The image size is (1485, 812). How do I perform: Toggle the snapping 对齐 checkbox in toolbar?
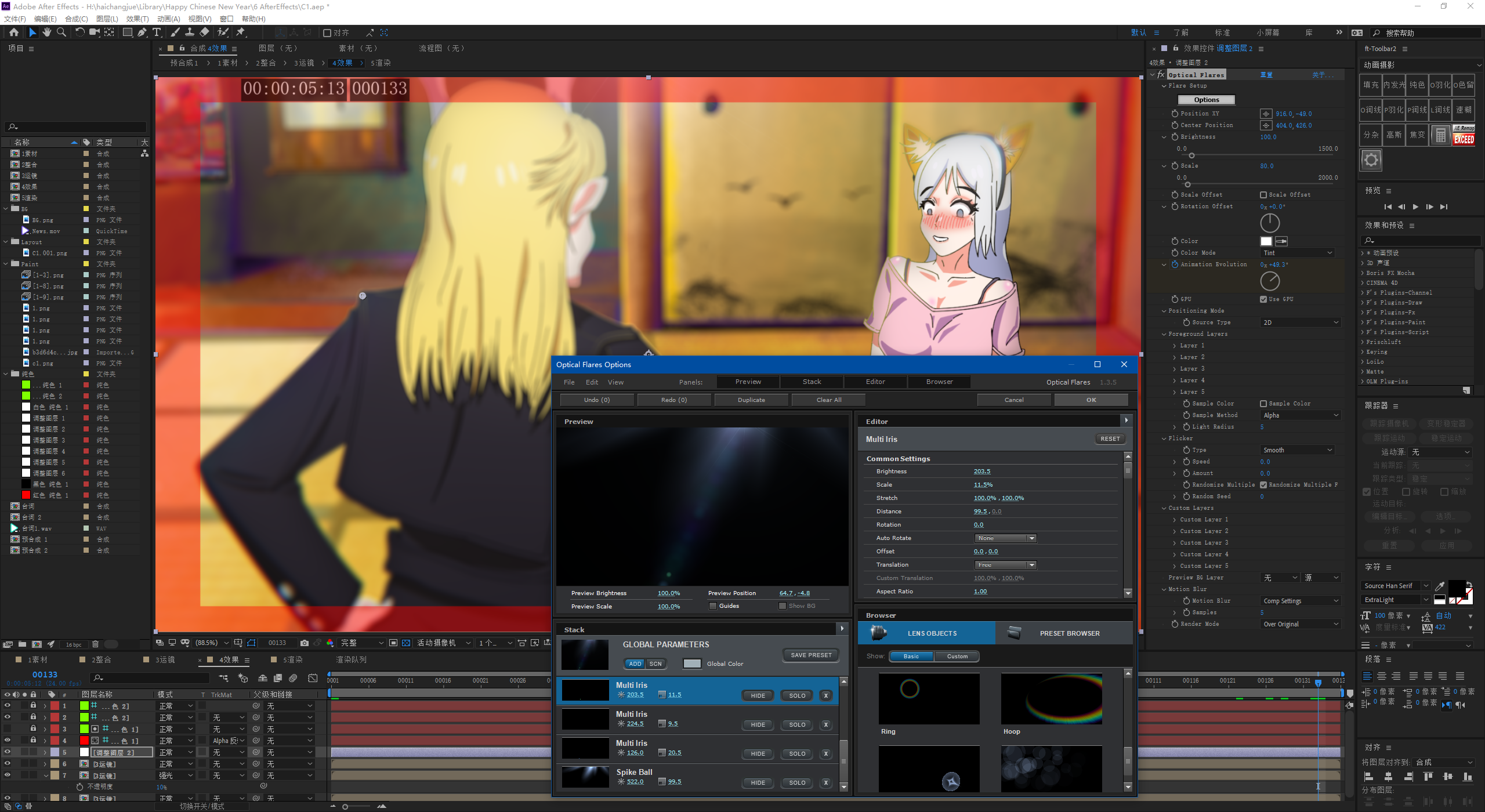pos(327,33)
